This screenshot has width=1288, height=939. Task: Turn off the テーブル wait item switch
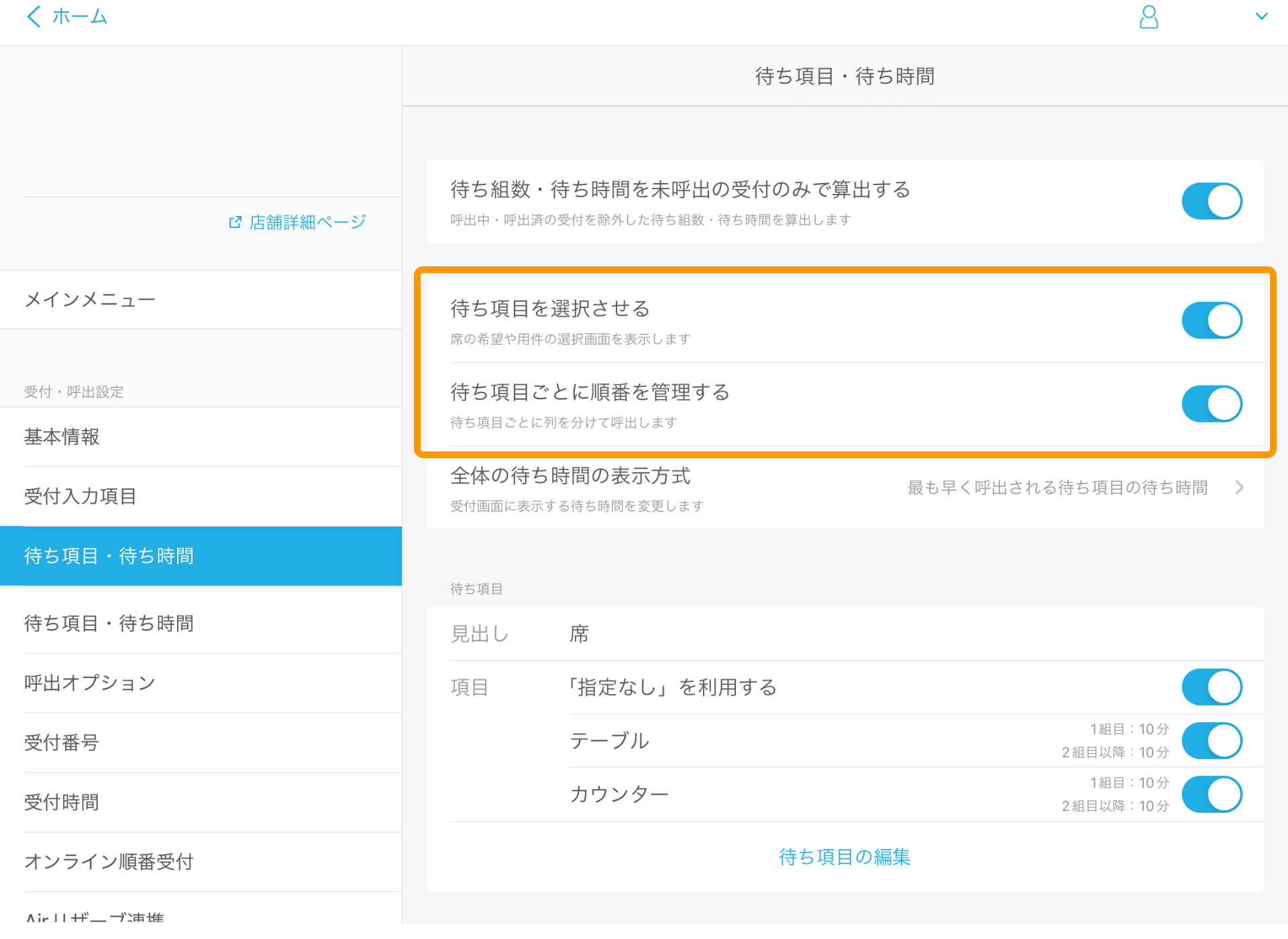(x=1212, y=740)
